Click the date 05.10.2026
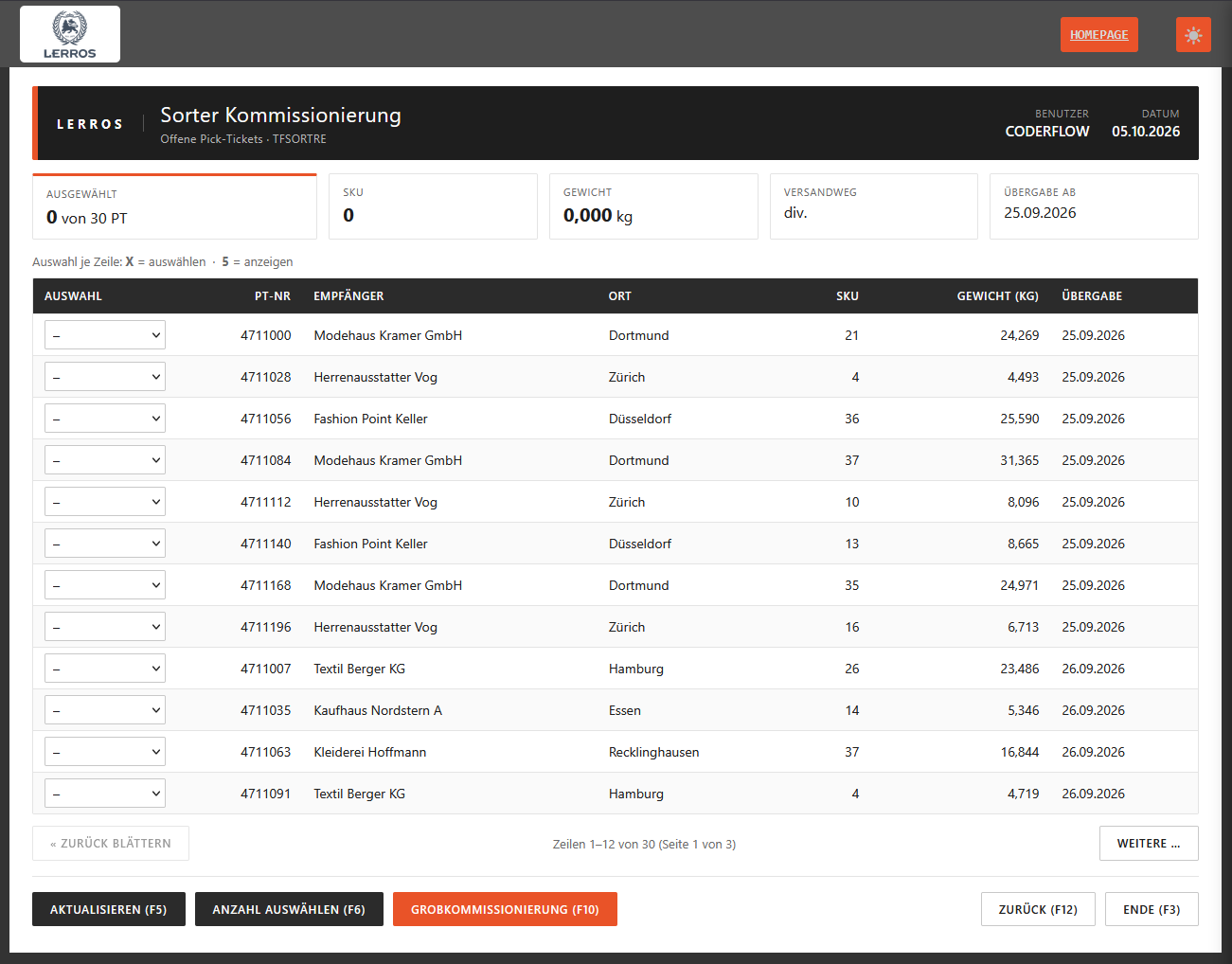The width and height of the screenshot is (1232, 964). [x=1146, y=132]
